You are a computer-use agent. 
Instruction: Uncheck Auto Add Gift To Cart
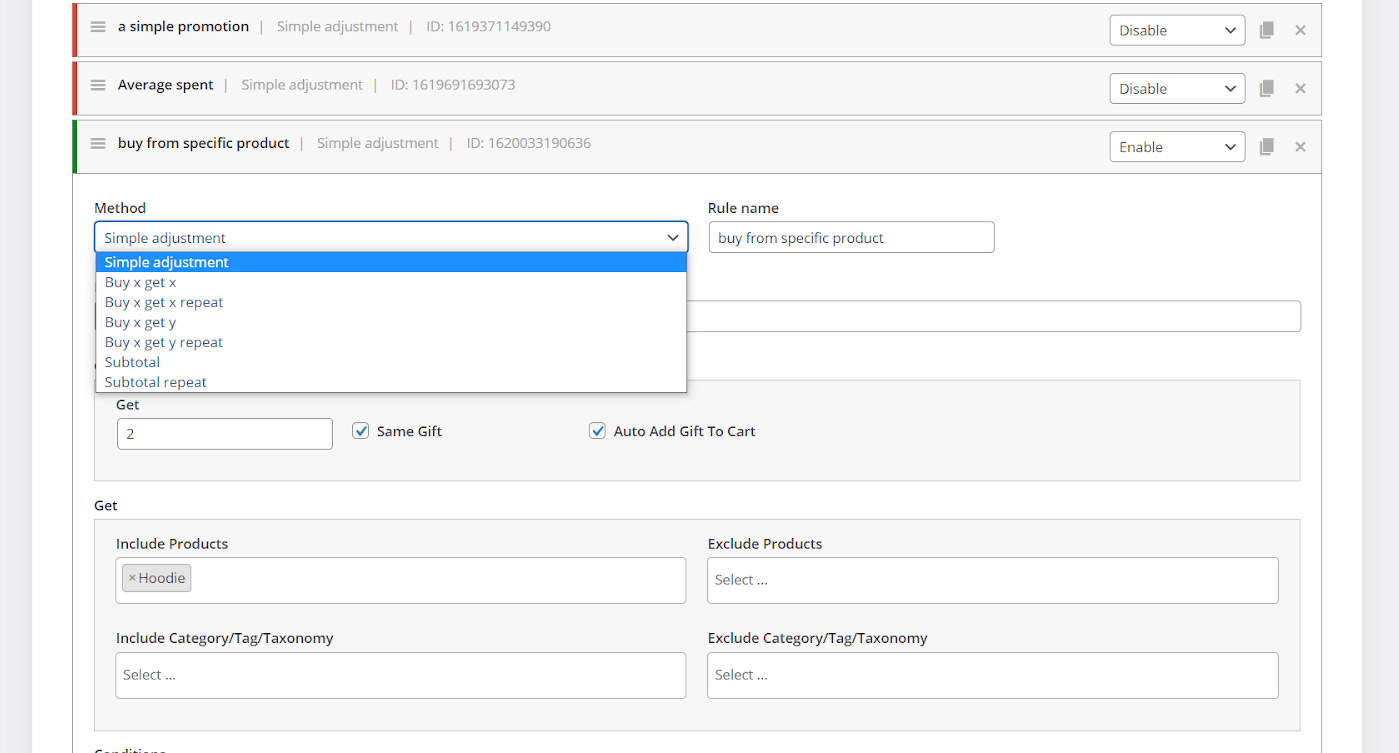[597, 431]
